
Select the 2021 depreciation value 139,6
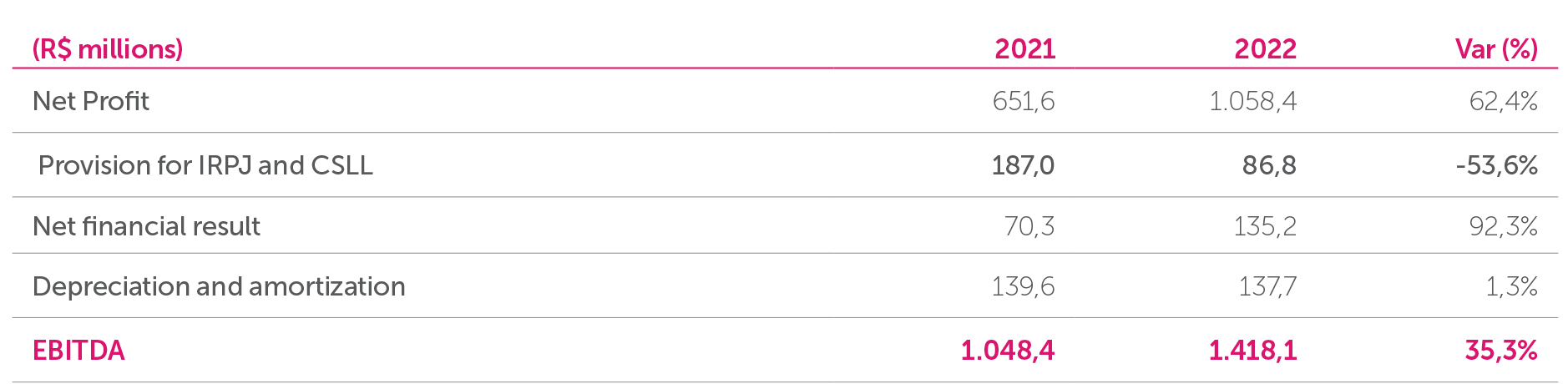tap(1023, 286)
